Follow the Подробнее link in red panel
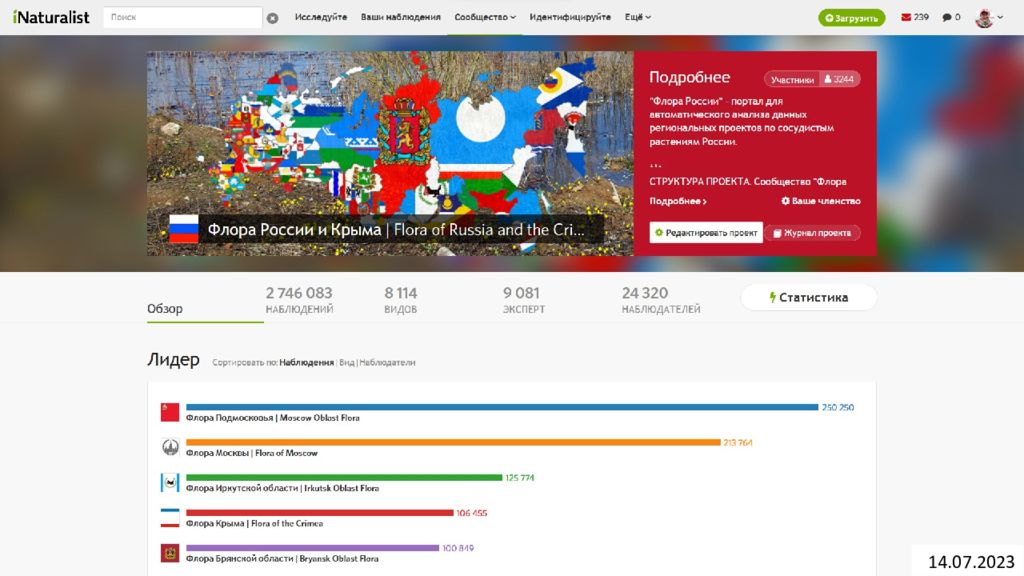The image size is (1024, 576). click(x=678, y=201)
